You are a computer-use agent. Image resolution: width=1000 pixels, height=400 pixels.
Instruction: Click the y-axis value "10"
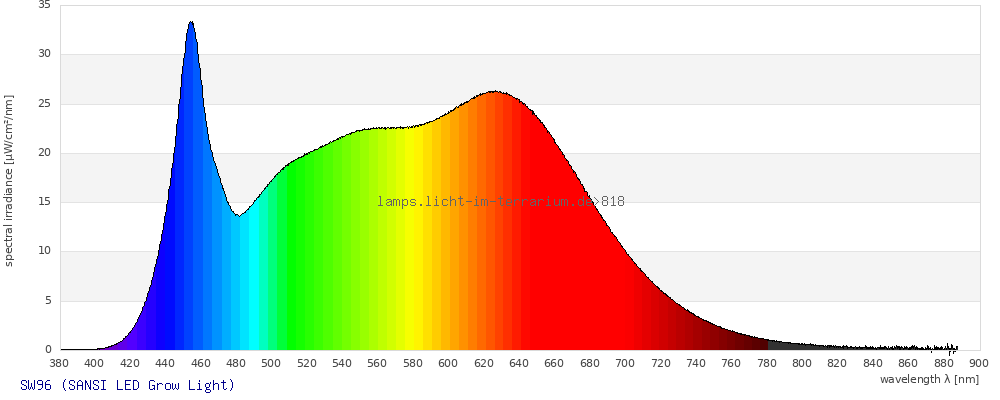pos(45,251)
